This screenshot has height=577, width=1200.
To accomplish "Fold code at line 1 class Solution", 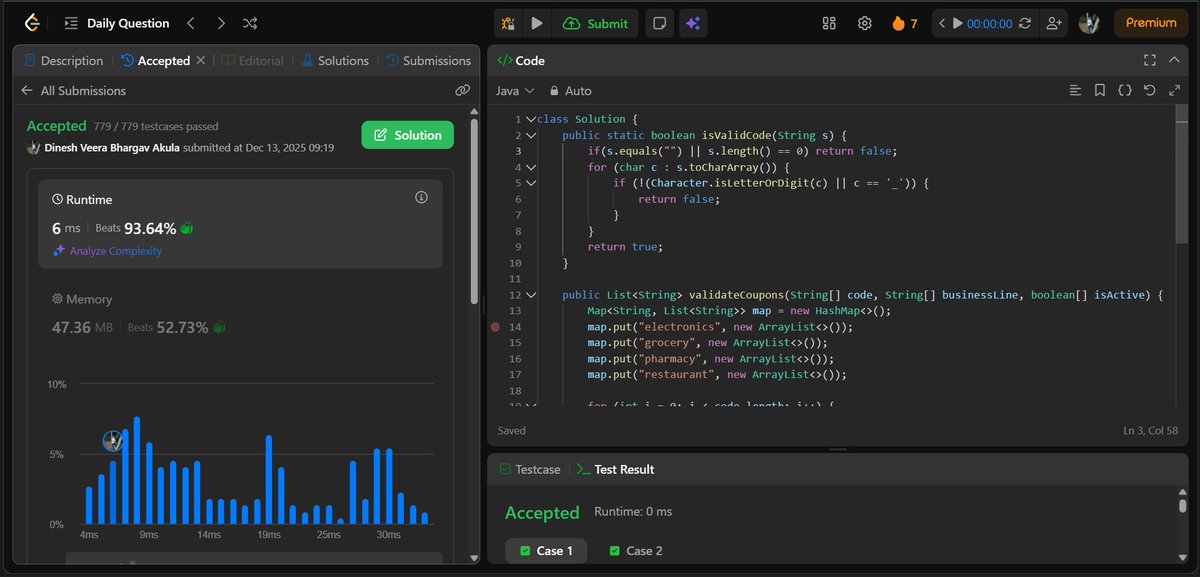I will coord(531,119).
